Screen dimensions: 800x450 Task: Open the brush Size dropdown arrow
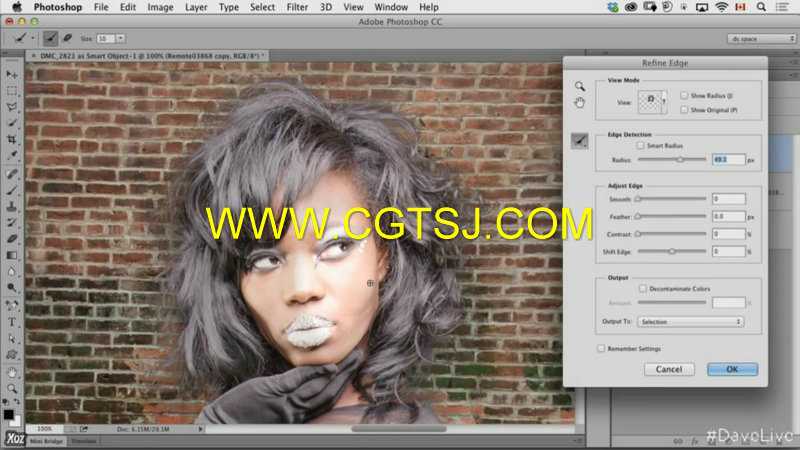(x=120, y=38)
